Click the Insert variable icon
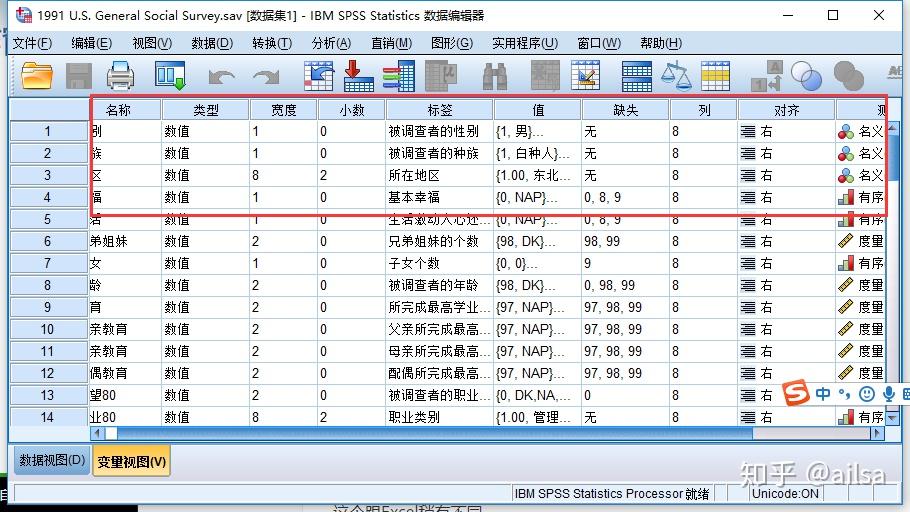The image size is (910, 512). coord(586,76)
